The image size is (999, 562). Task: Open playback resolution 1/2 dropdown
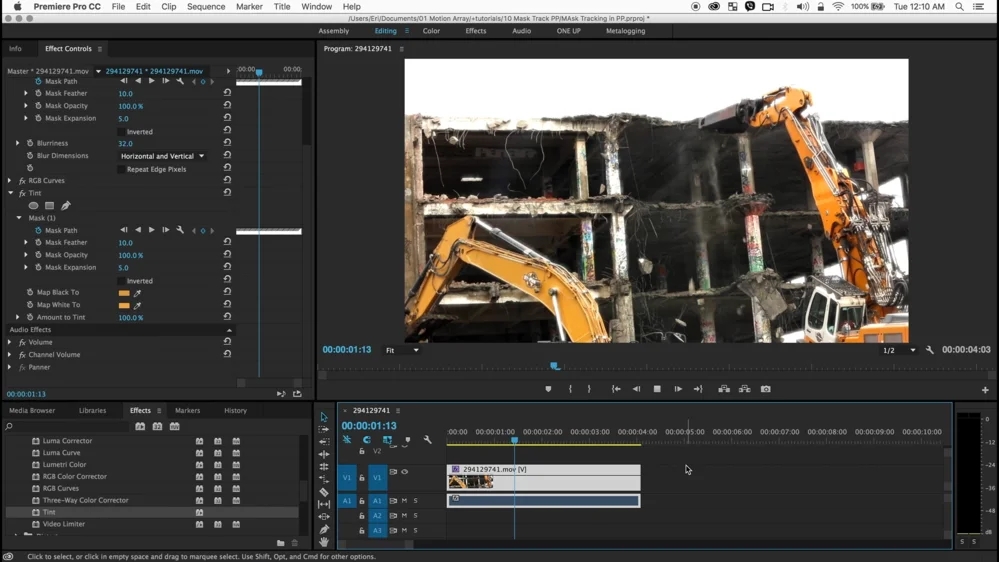click(898, 350)
